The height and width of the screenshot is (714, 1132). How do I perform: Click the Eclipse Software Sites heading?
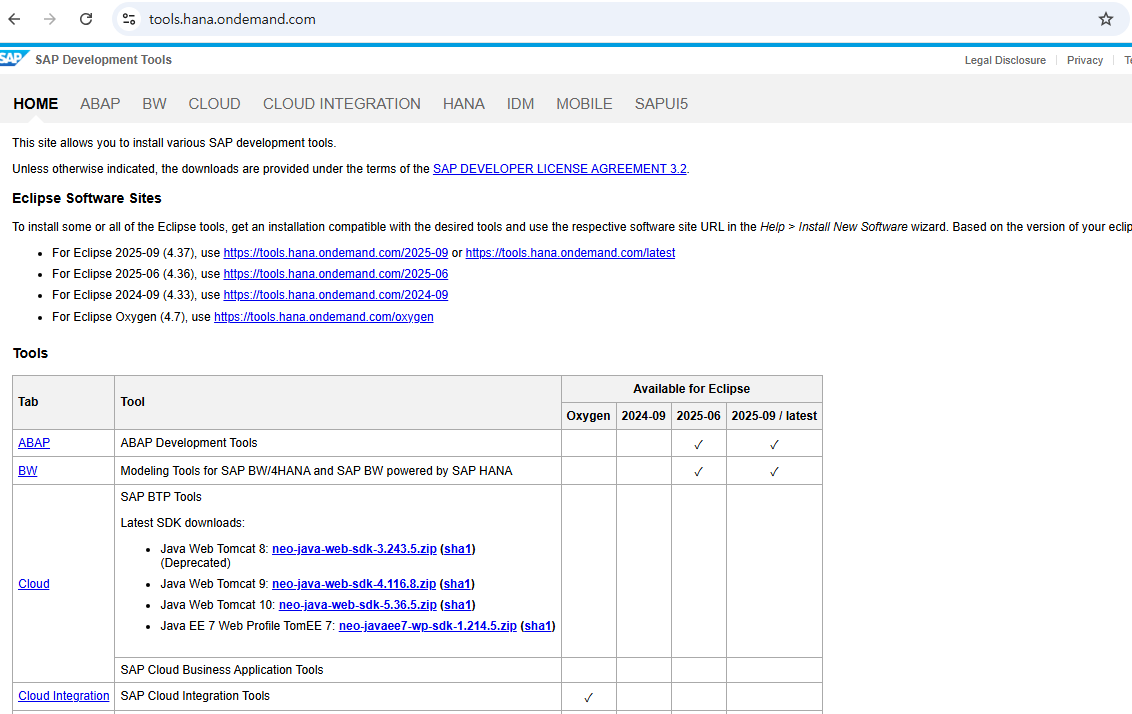[87, 199]
